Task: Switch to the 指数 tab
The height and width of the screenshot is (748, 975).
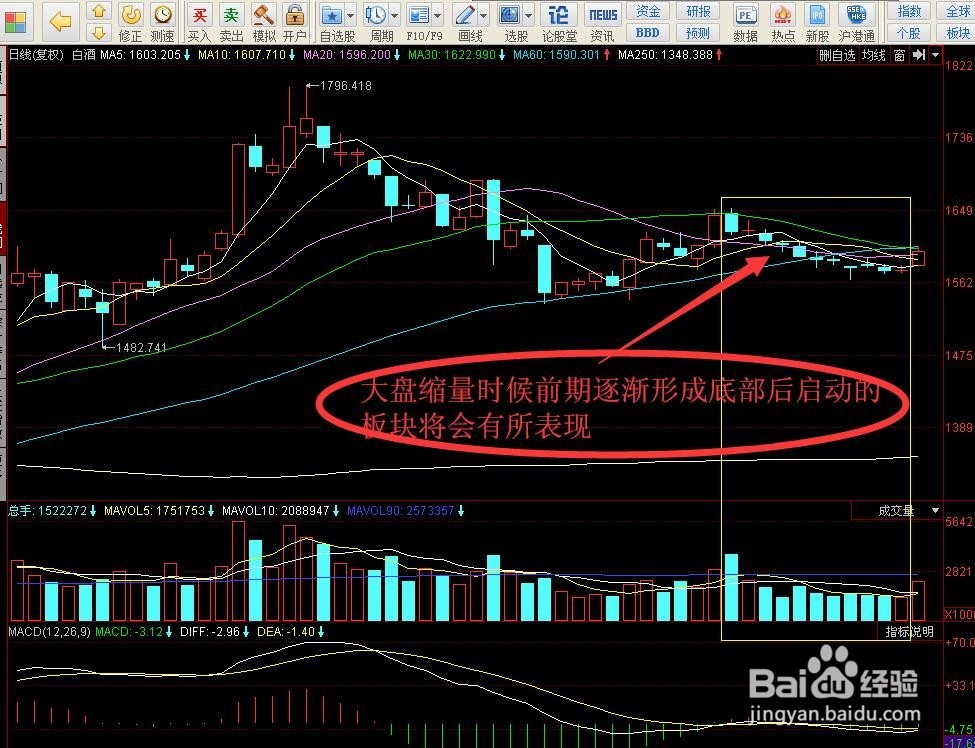Action: coord(910,11)
